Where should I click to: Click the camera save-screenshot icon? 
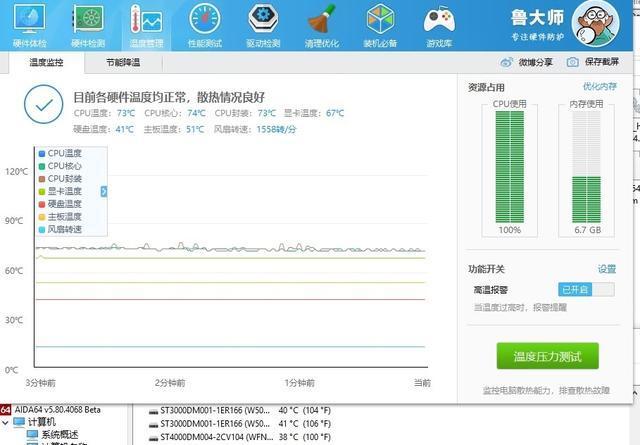coord(572,62)
